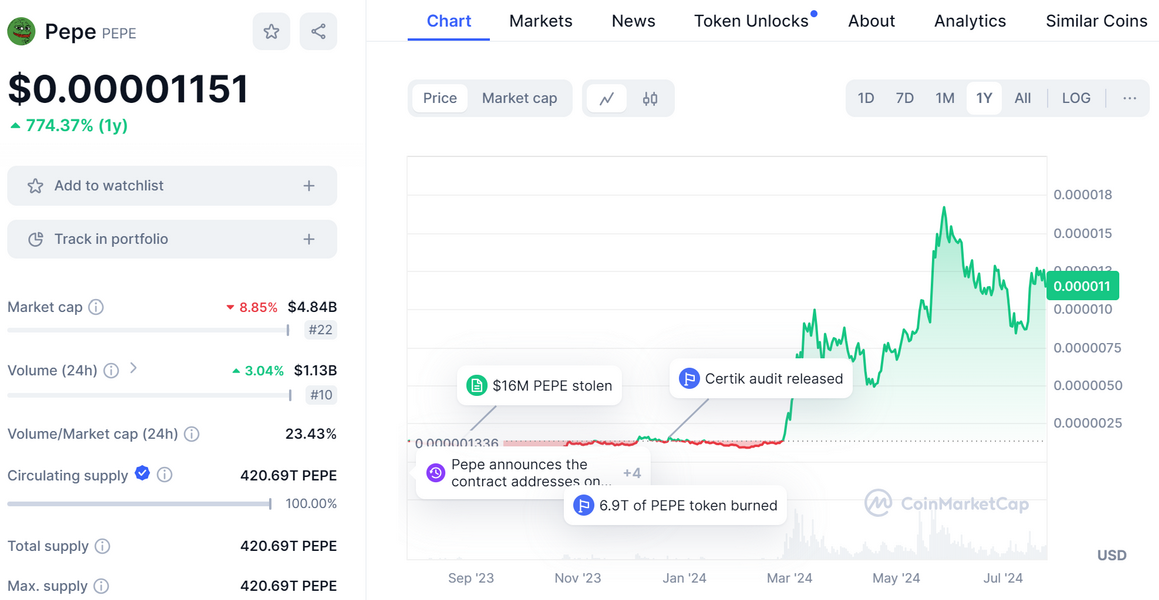Expand Add to watchlist plus
This screenshot has height=600, width=1159.
click(309, 186)
